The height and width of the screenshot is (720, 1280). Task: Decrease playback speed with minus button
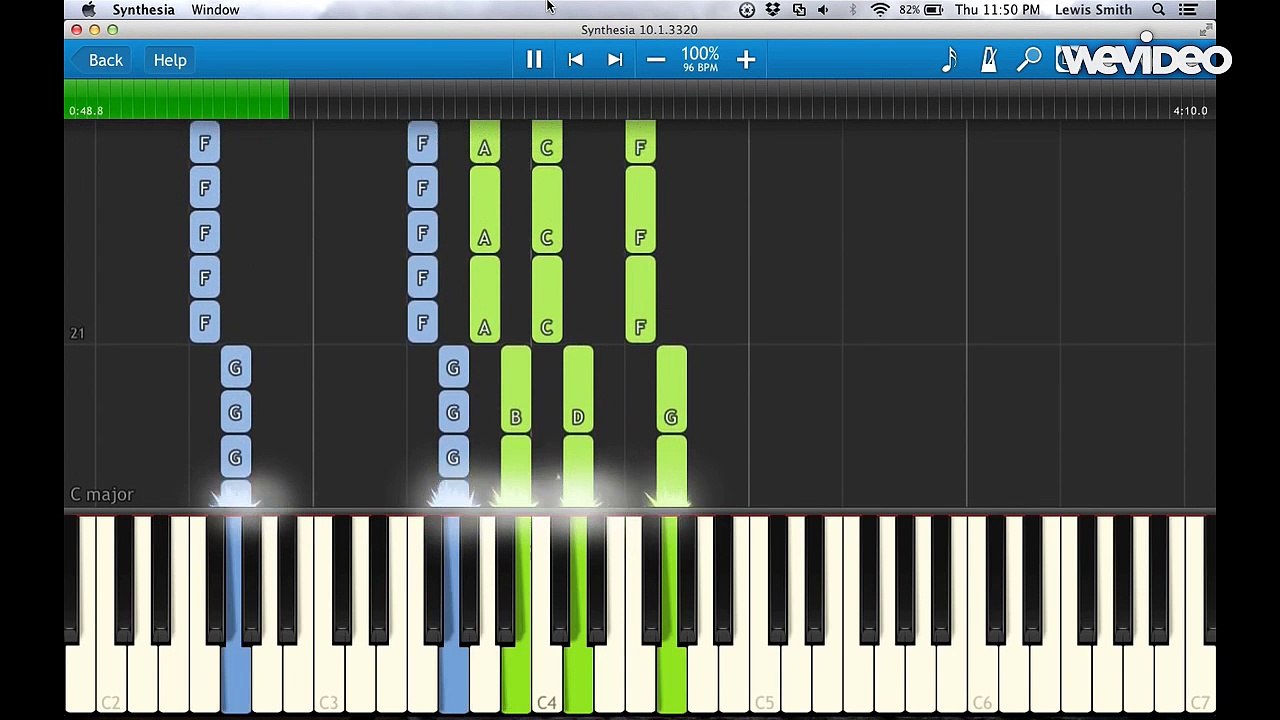[656, 60]
